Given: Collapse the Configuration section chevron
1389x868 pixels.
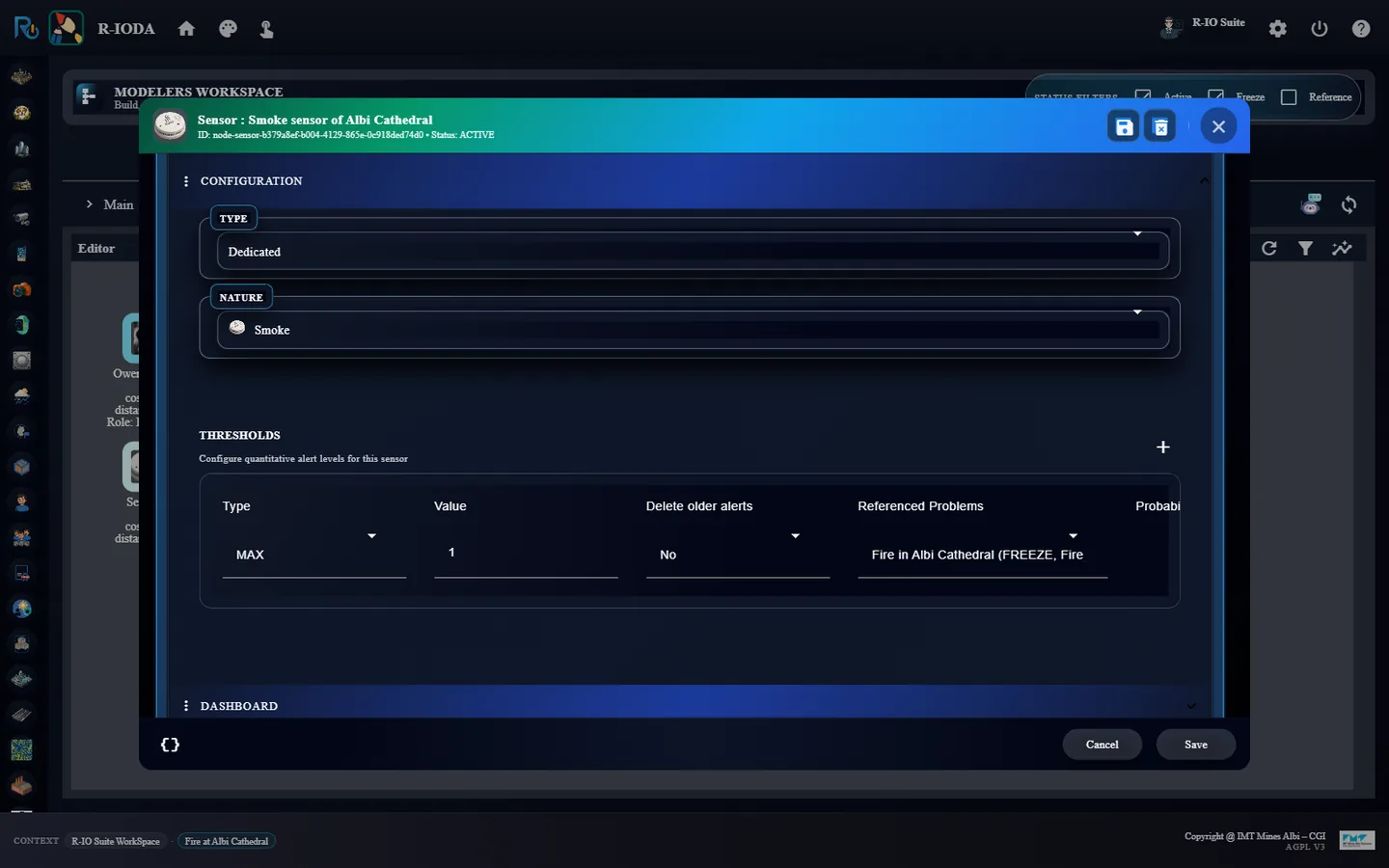Looking at the screenshot, I should (1204, 180).
